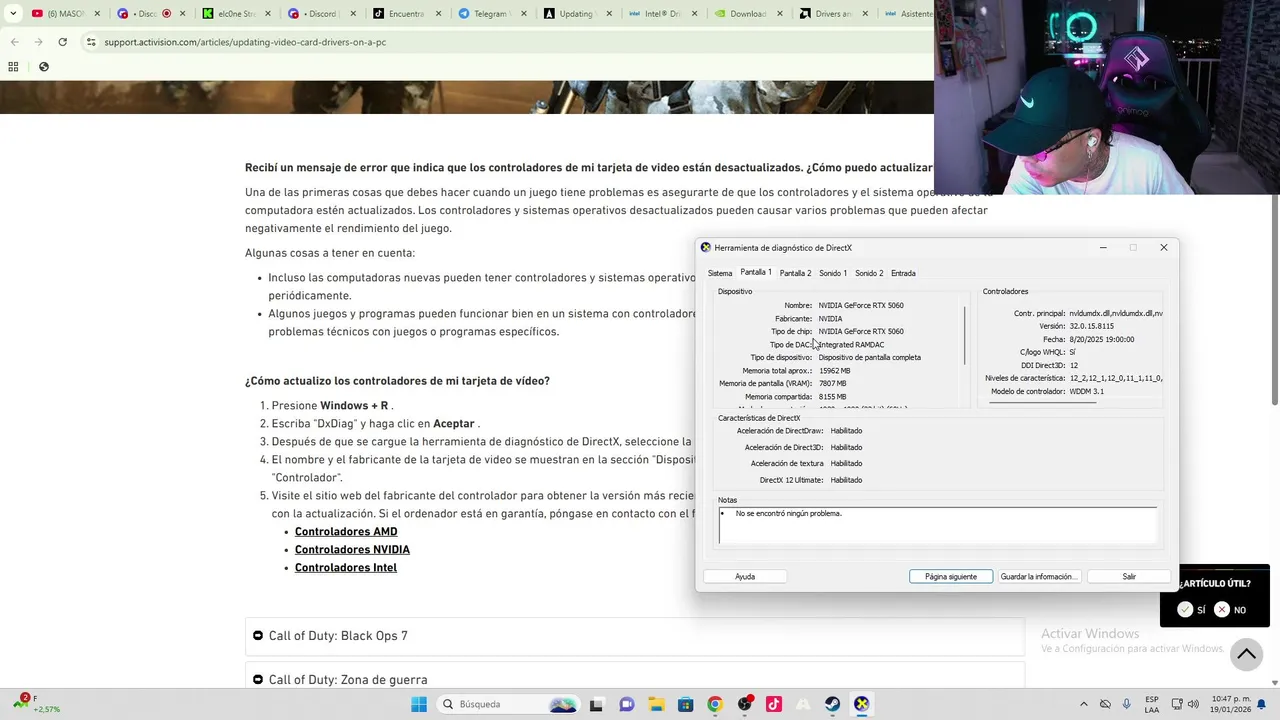Screen dimensions: 1280x720
Task: Click the microphone system tray icon
Action: point(1127,704)
